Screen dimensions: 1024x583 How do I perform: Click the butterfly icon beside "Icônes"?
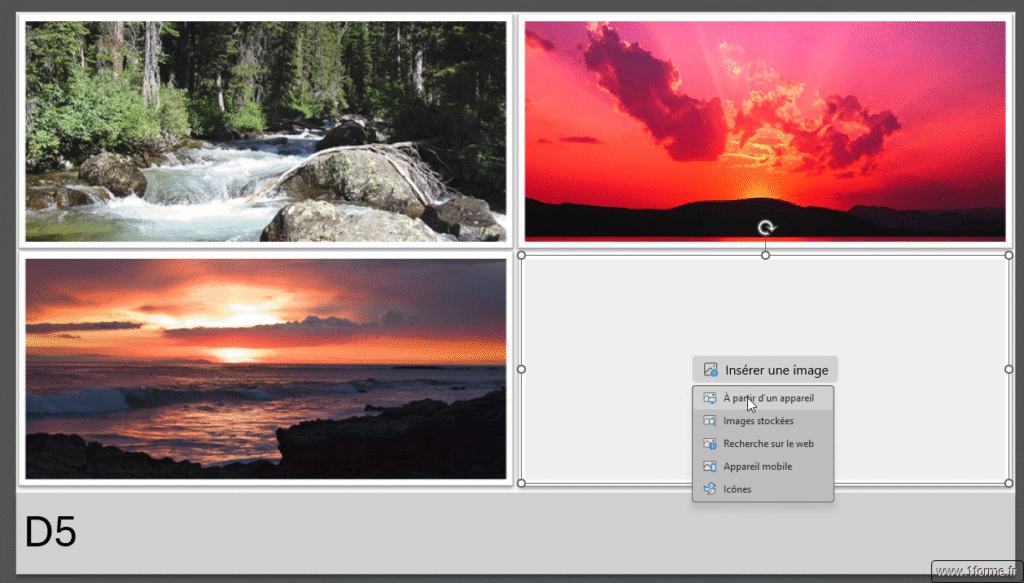tap(710, 489)
